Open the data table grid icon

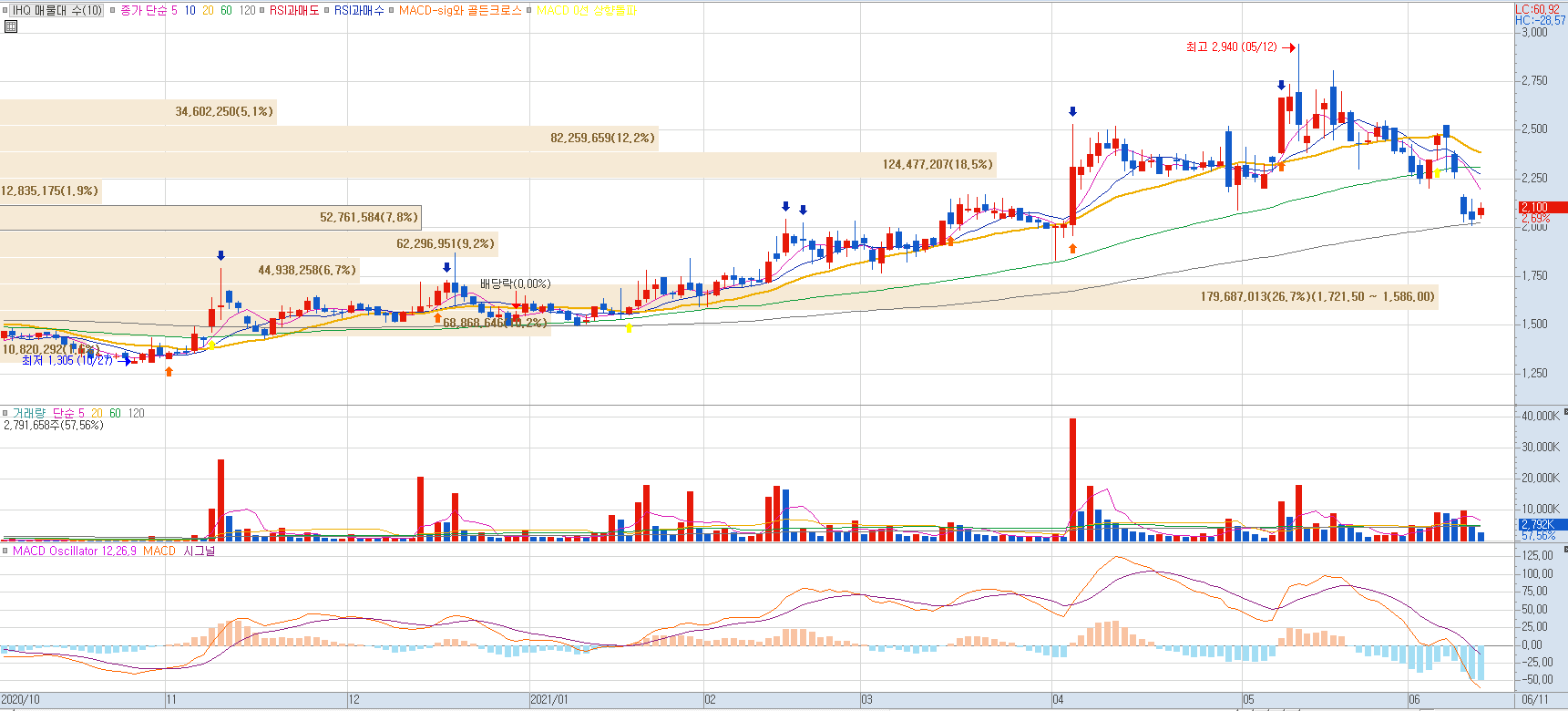pos(11,26)
